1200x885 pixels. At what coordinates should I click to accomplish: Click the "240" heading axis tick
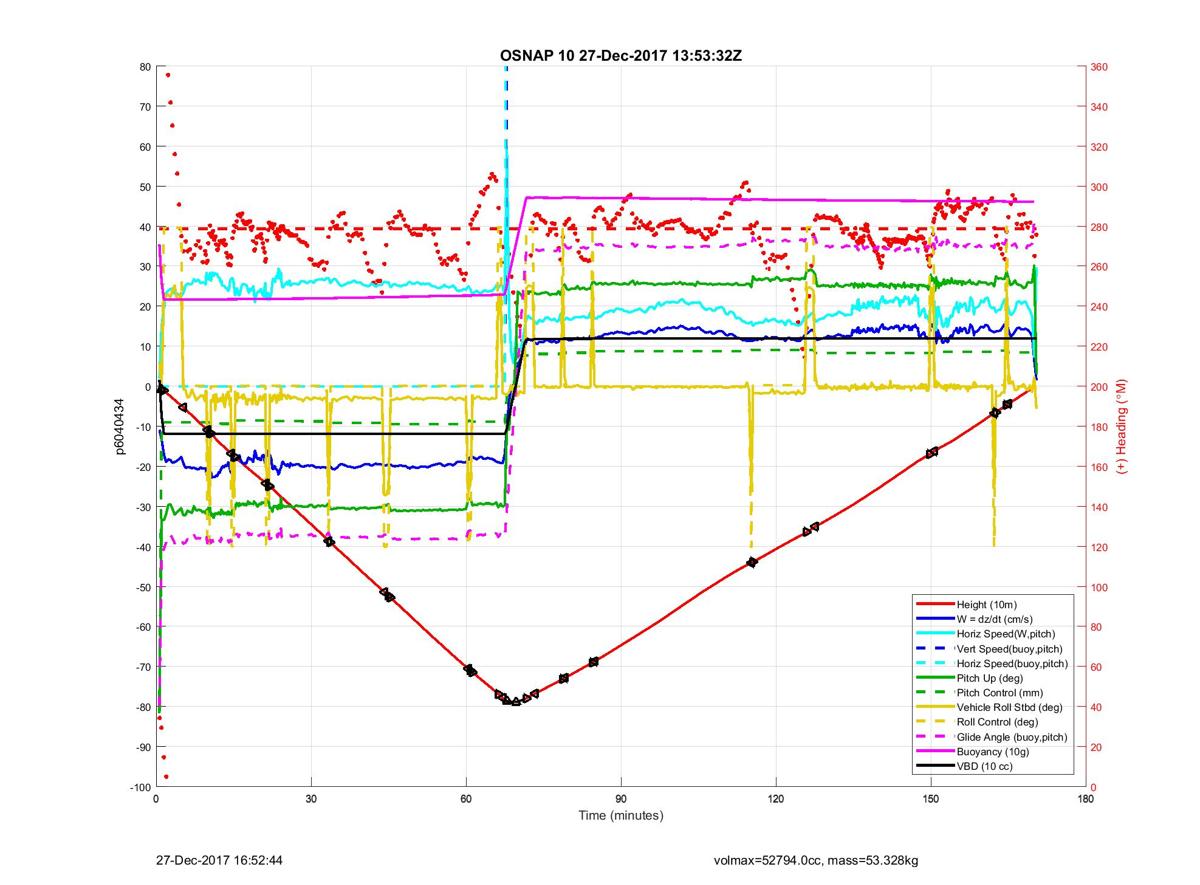(x=1098, y=307)
